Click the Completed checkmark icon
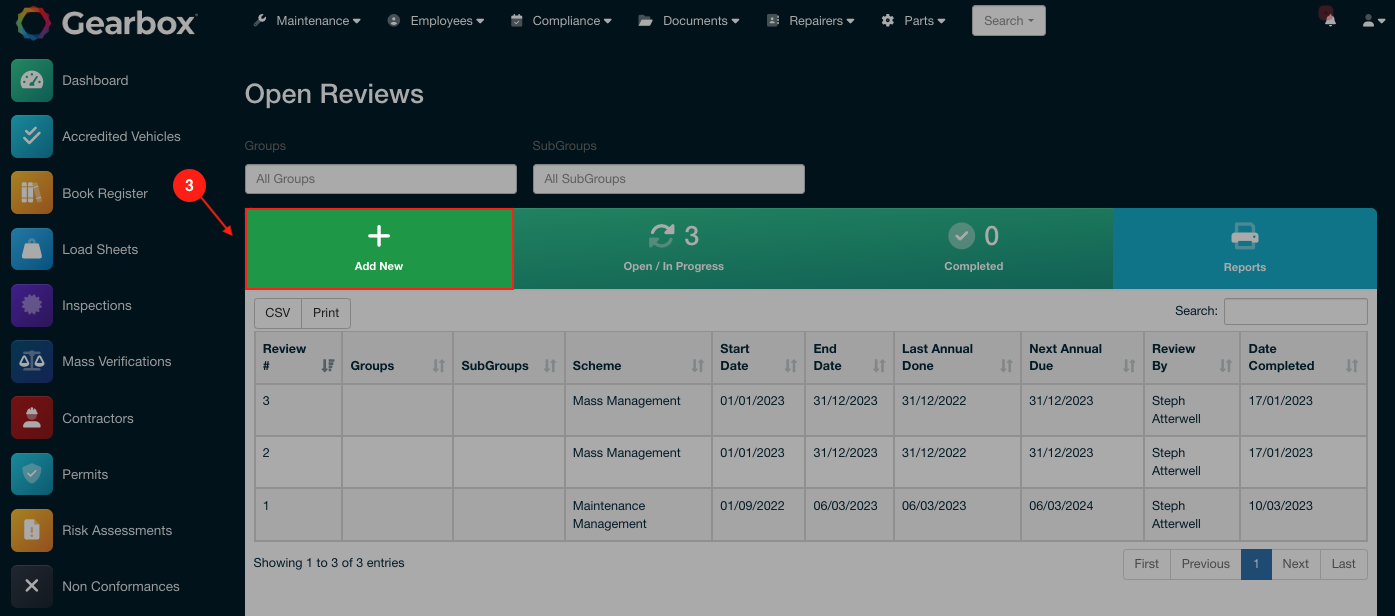Screen dimensions: 1395x616 pyautogui.click(x=961, y=236)
